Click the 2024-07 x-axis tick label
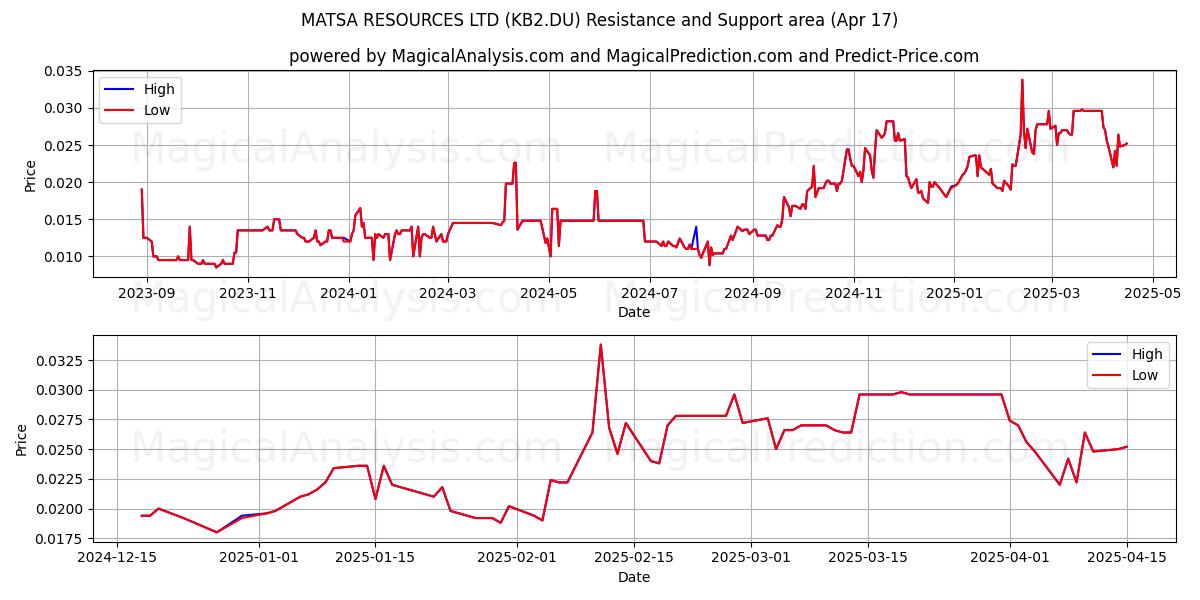Screen dimensions: 1200x600 [x=650, y=294]
